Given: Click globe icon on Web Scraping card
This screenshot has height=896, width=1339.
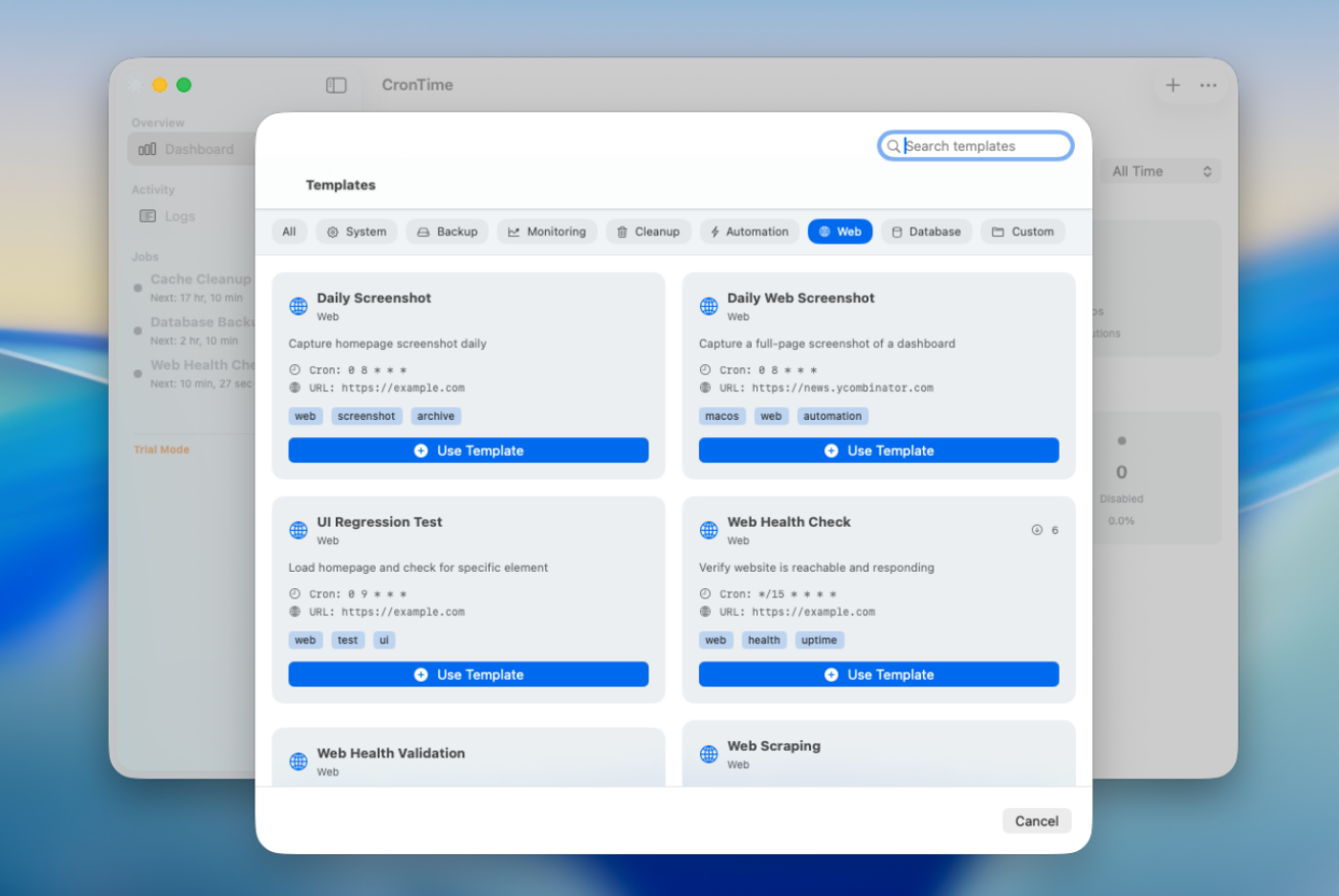Looking at the screenshot, I should [709, 754].
